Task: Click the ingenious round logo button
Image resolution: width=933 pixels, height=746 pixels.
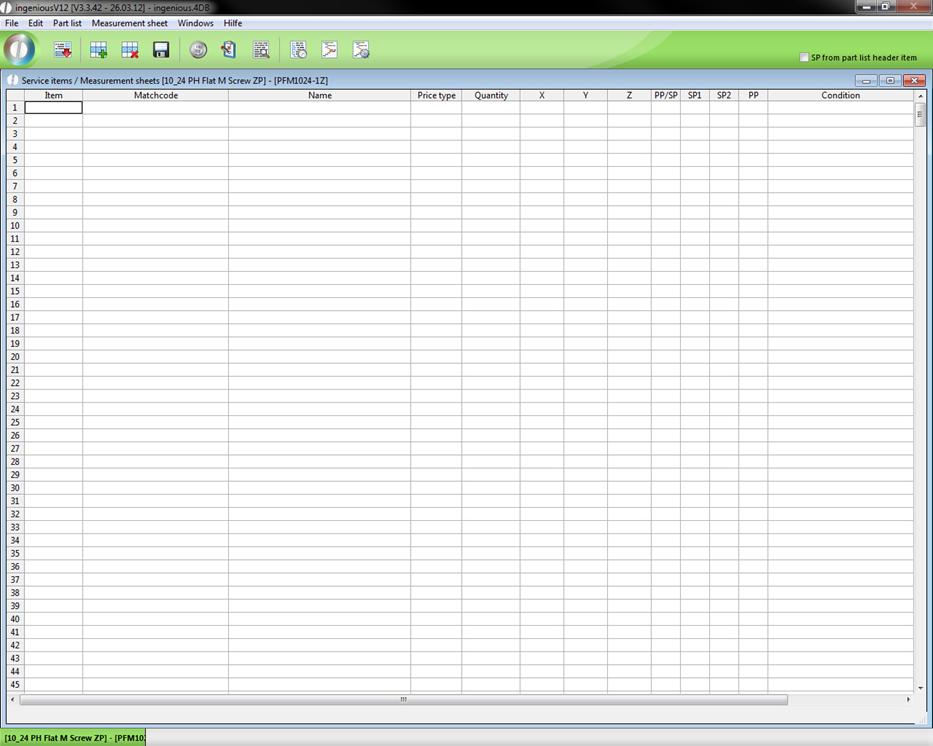Action: [19, 49]
